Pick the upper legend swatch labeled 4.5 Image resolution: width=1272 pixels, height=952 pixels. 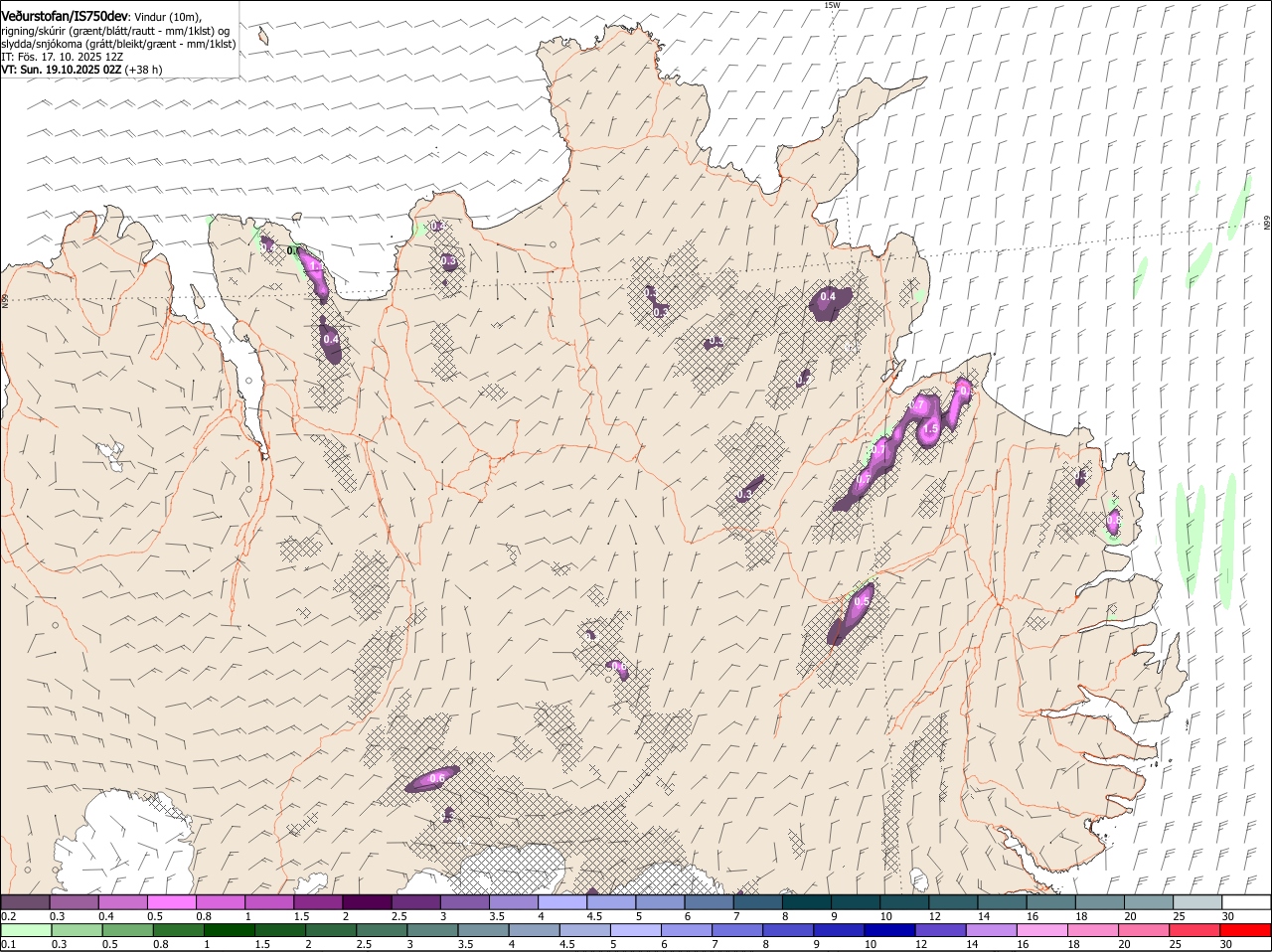tap(610, 901)
